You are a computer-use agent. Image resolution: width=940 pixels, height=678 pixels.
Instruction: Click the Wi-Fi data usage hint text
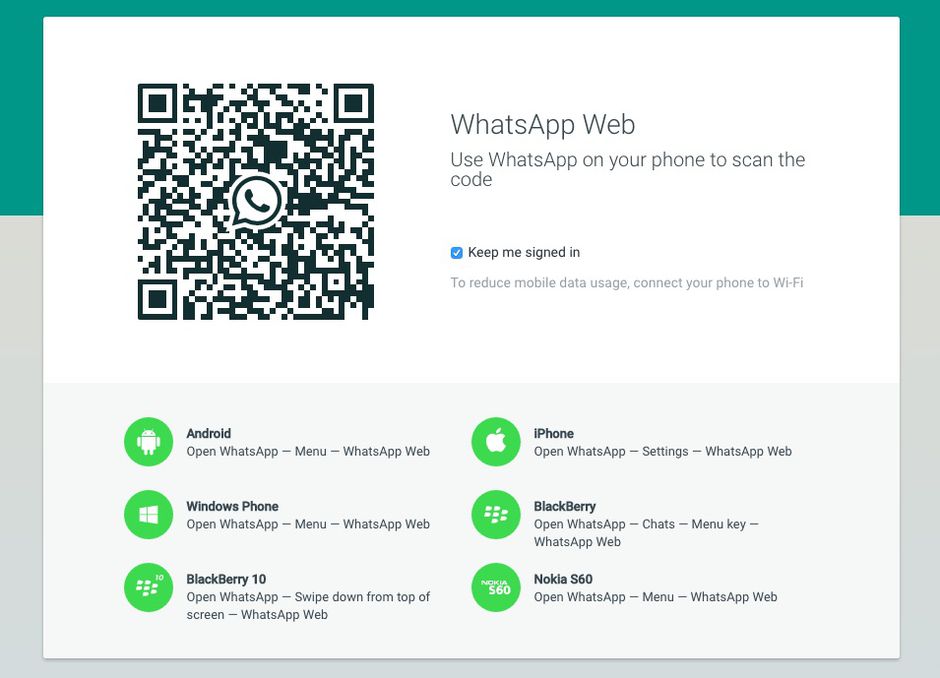click(x=626, y=283)
